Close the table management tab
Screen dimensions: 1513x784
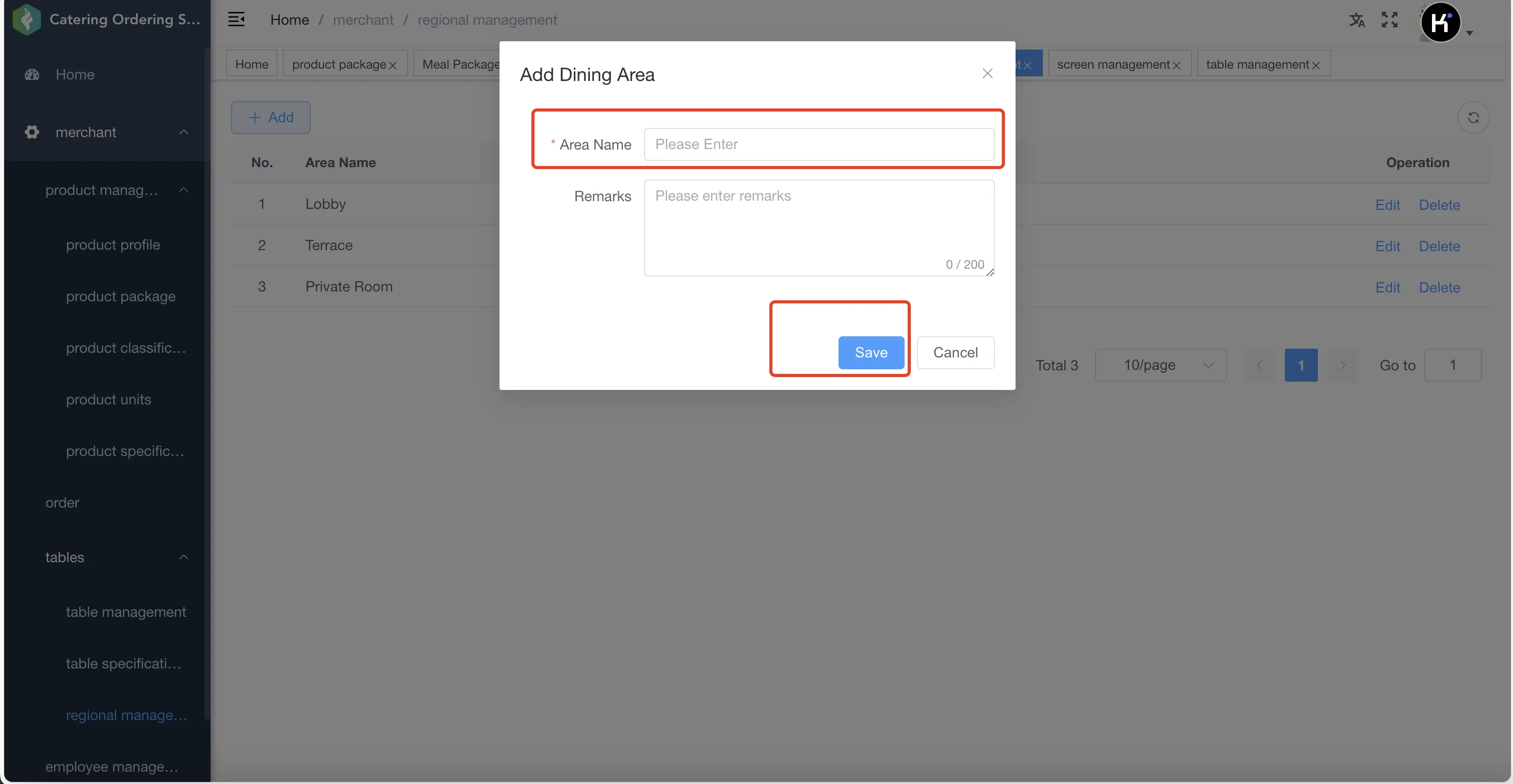(1316, 65)
